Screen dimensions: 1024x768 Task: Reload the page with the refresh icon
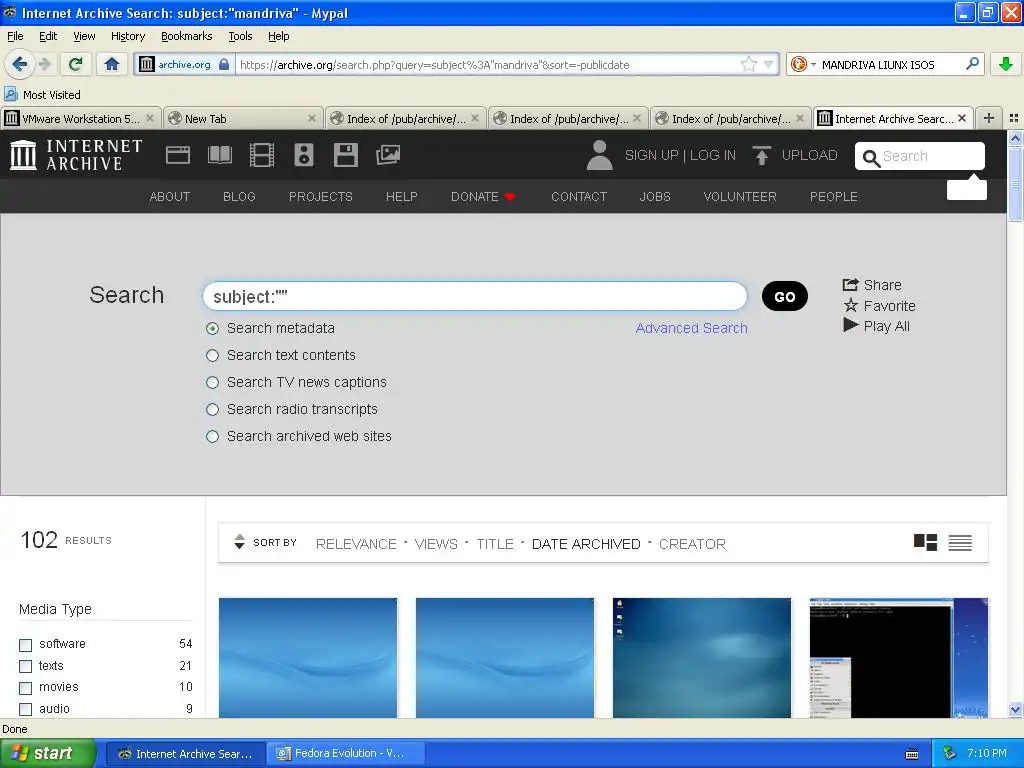[x=76, y=64]
